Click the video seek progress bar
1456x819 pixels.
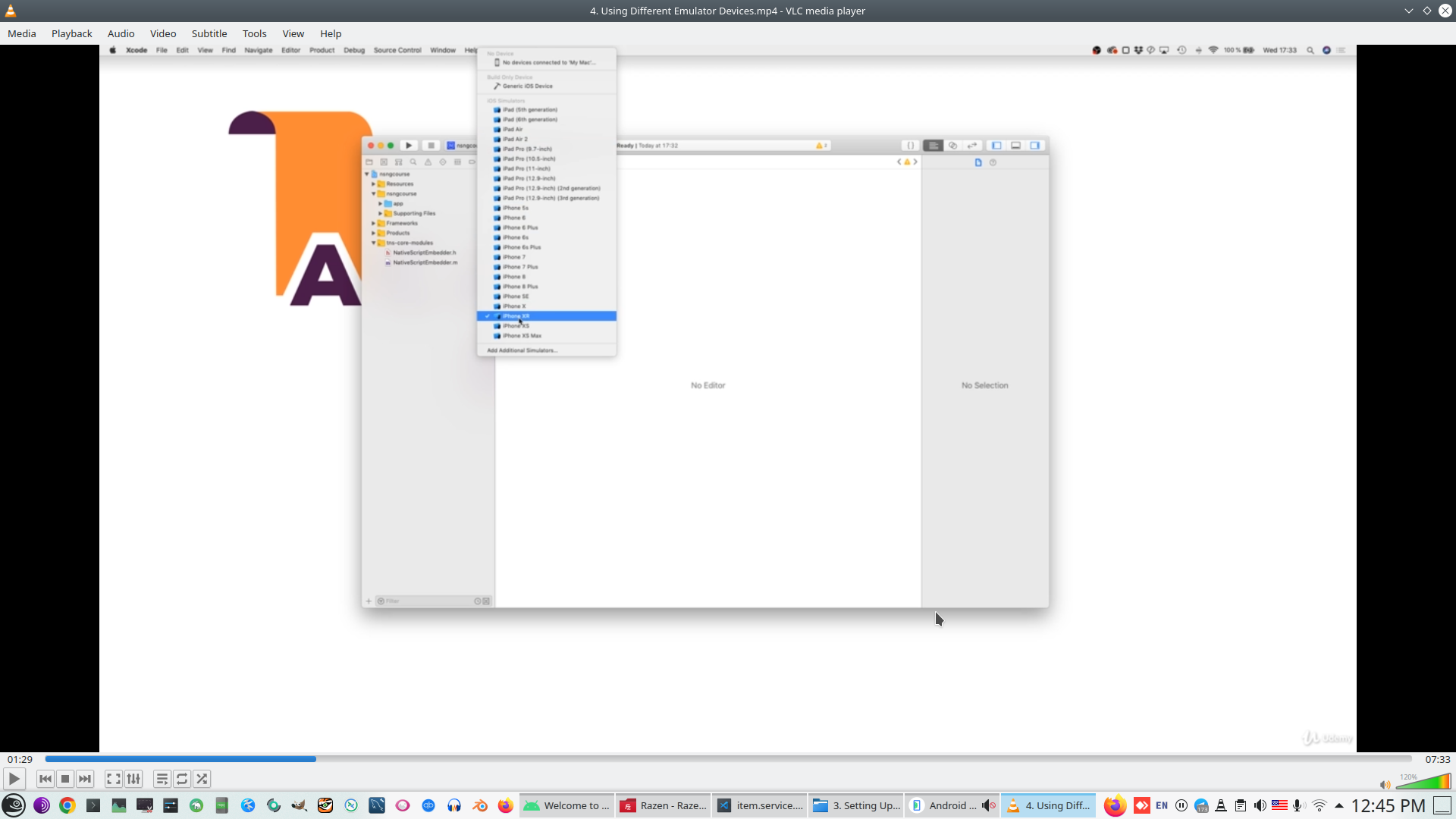[x=728, y=758]
